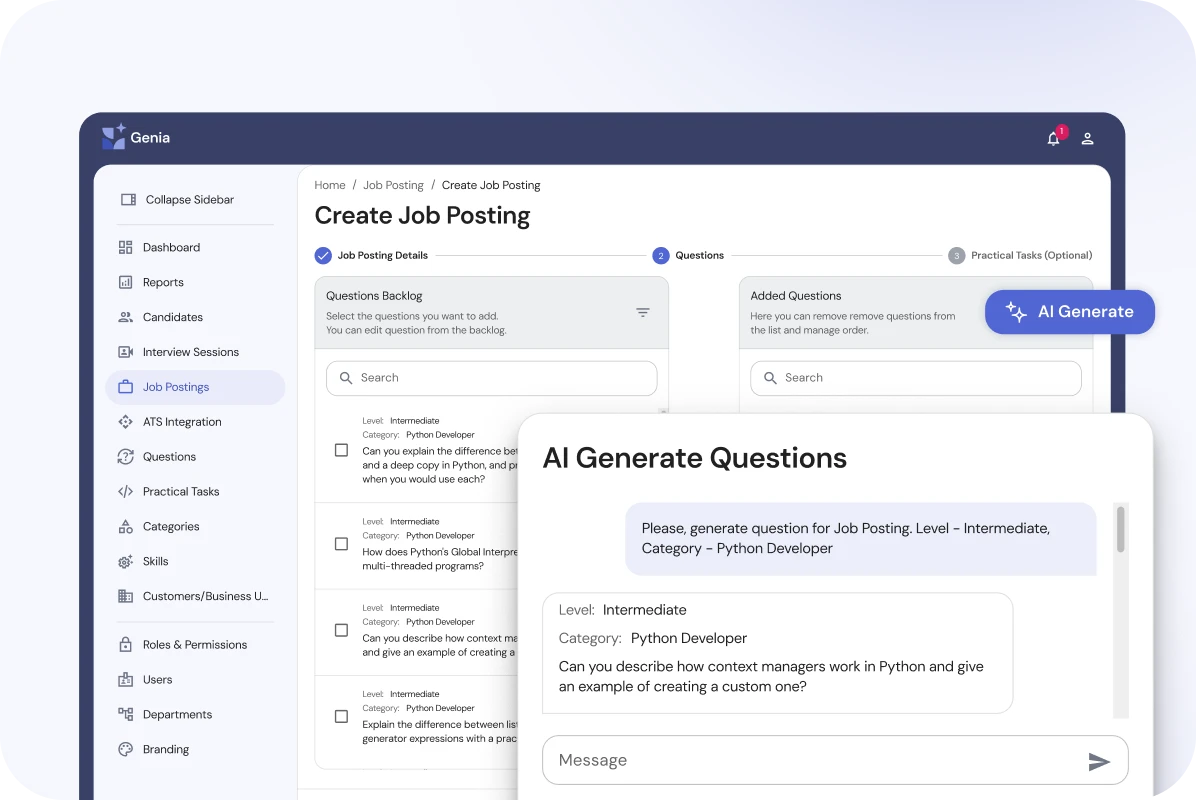Check the deep copy question checkbox

click(341, 451)
